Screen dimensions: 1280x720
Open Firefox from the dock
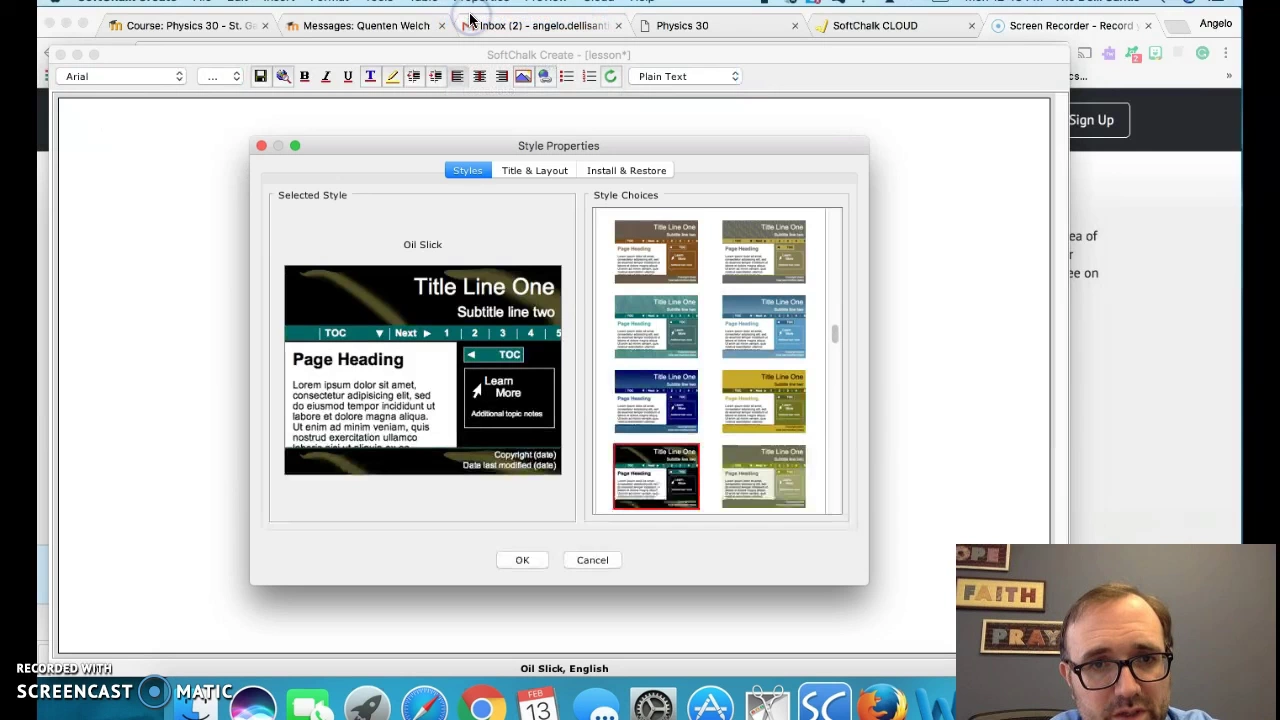881,704
